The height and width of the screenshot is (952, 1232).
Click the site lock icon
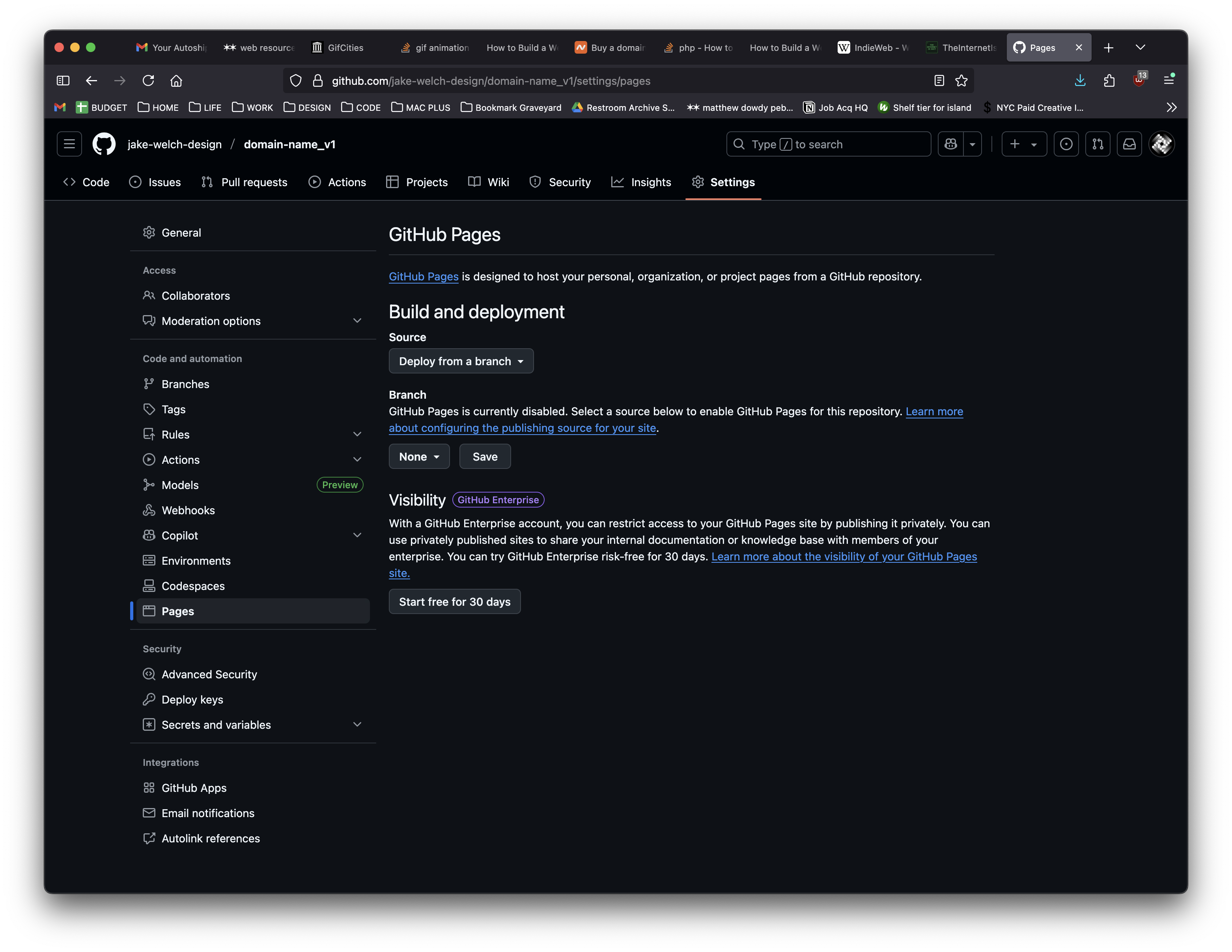click(x=317, y=81)
